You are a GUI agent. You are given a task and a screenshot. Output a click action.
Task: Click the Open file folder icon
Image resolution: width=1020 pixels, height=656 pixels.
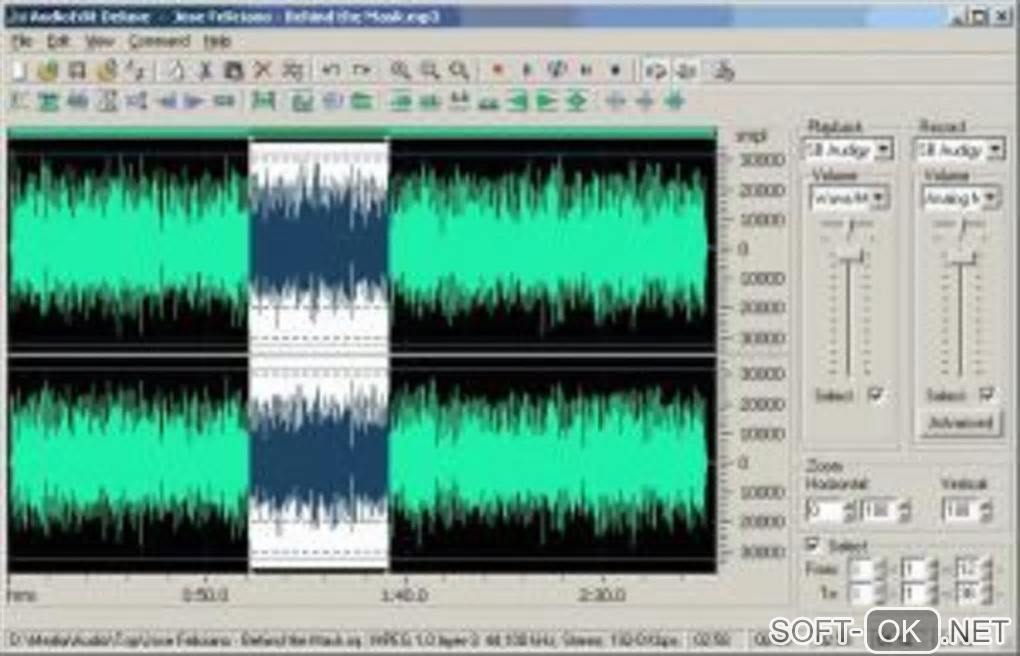pyautogui.click(x=47, y=70)
